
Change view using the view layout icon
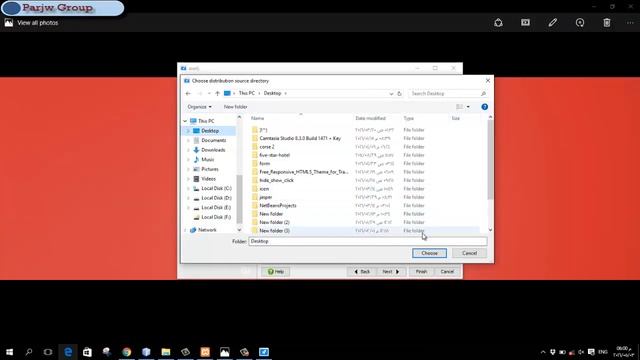click(x=460, y=107)
